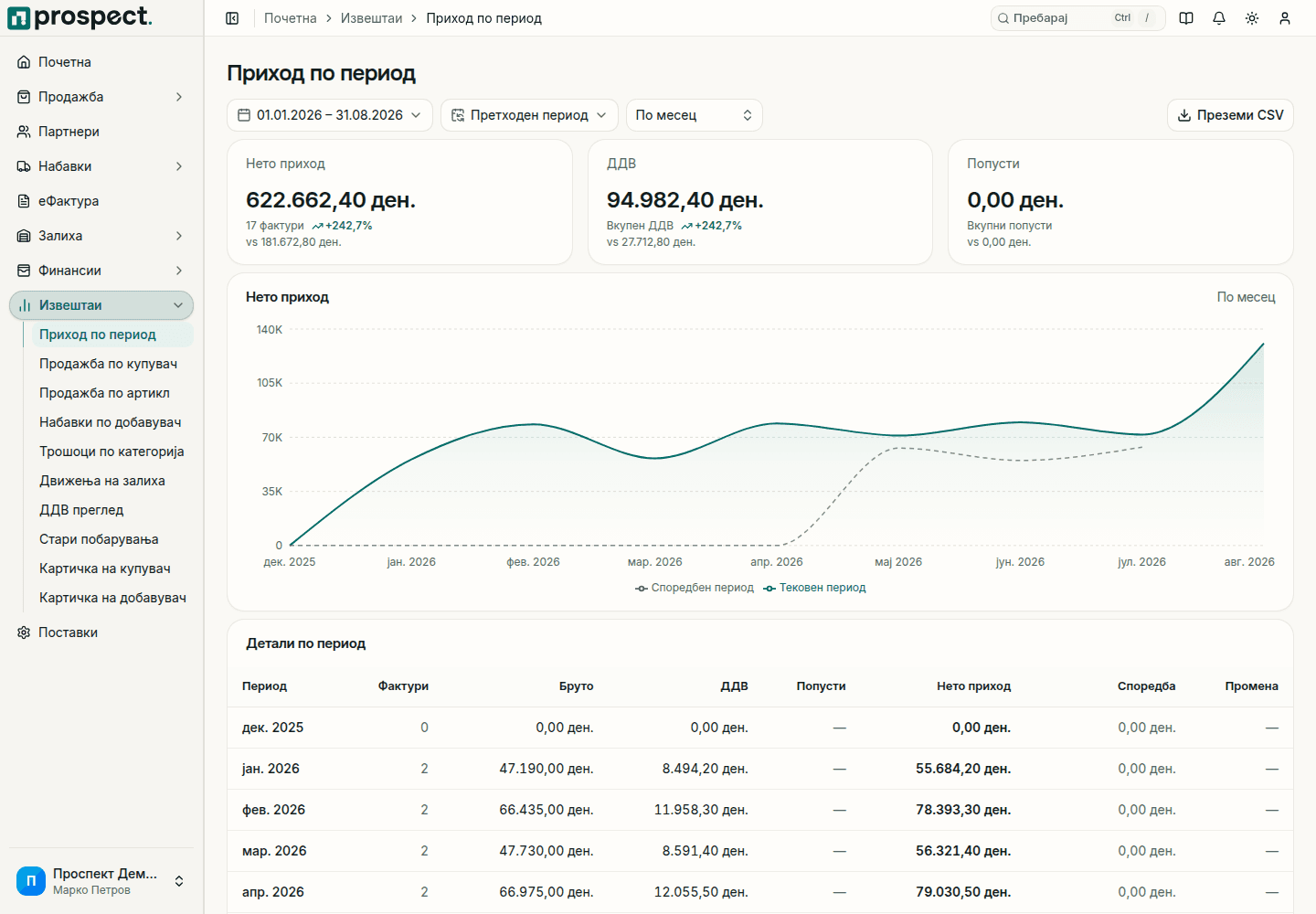Screen dimensions: 1316x914
Task: Go to Почетна in sidebar
Action: (x=101, y=62)
